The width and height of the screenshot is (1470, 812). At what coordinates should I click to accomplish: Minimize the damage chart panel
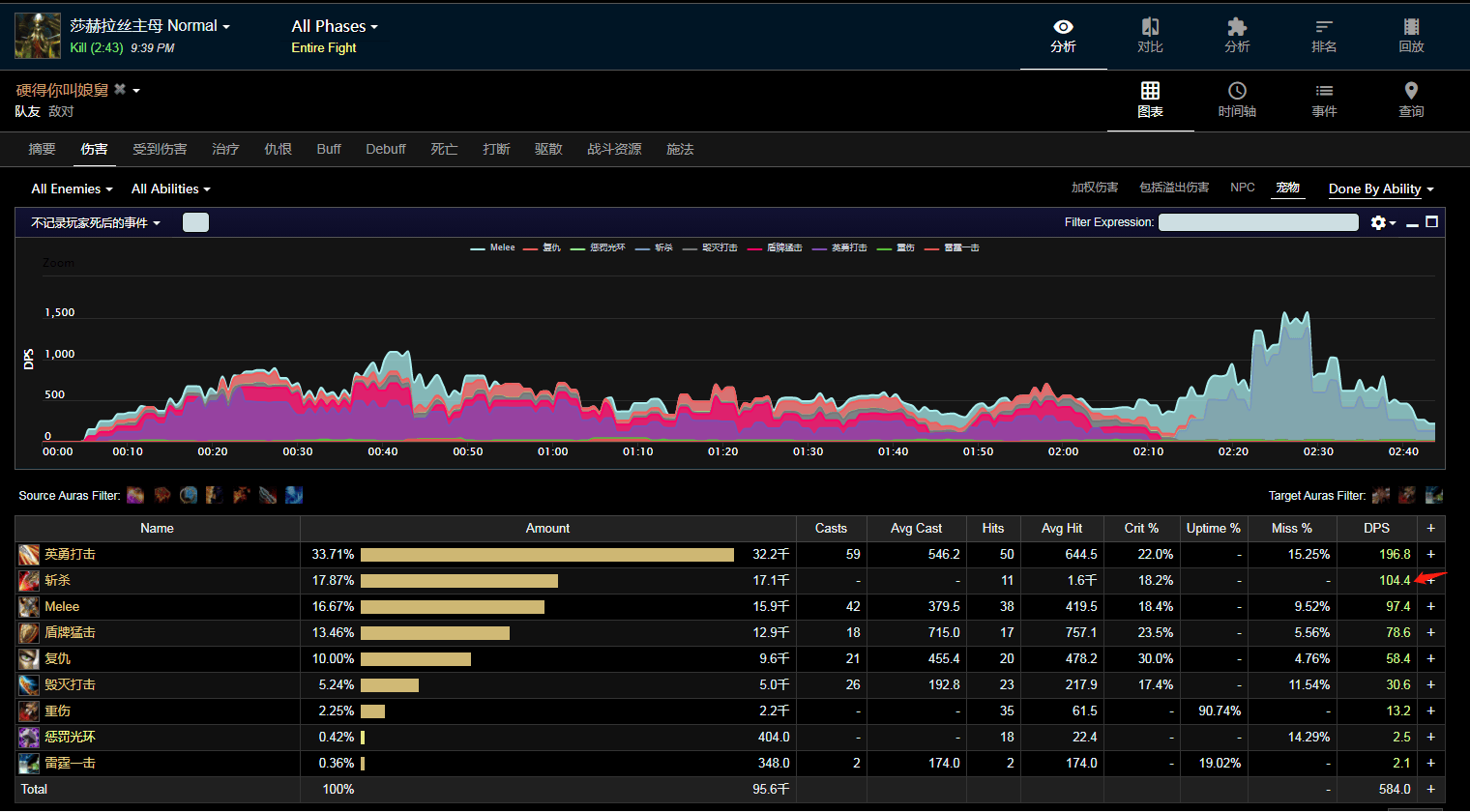pos(1412,223)
